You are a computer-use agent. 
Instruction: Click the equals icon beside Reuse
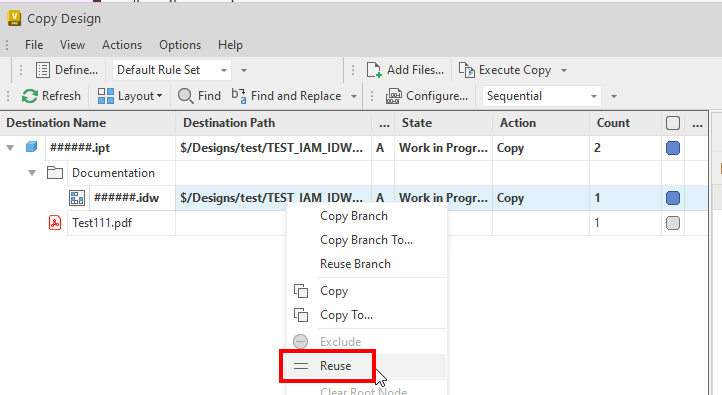click(301, 366)
